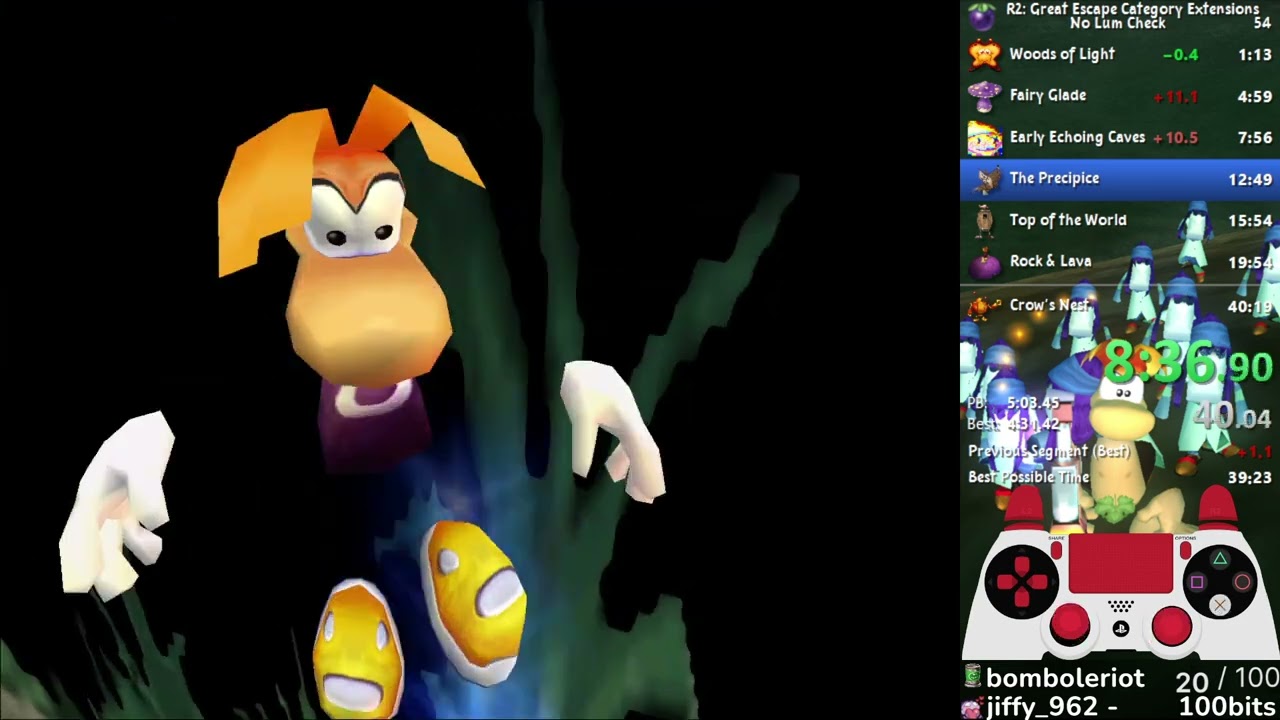Click the heart emote beside jiffy_962
The width and height of the screenshot is (1280, 720).
coord(971,708)
